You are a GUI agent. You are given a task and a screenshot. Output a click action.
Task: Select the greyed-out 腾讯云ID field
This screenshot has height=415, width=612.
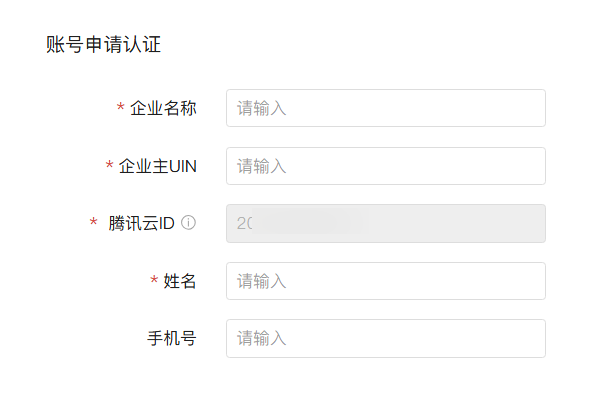pos(386,224)
